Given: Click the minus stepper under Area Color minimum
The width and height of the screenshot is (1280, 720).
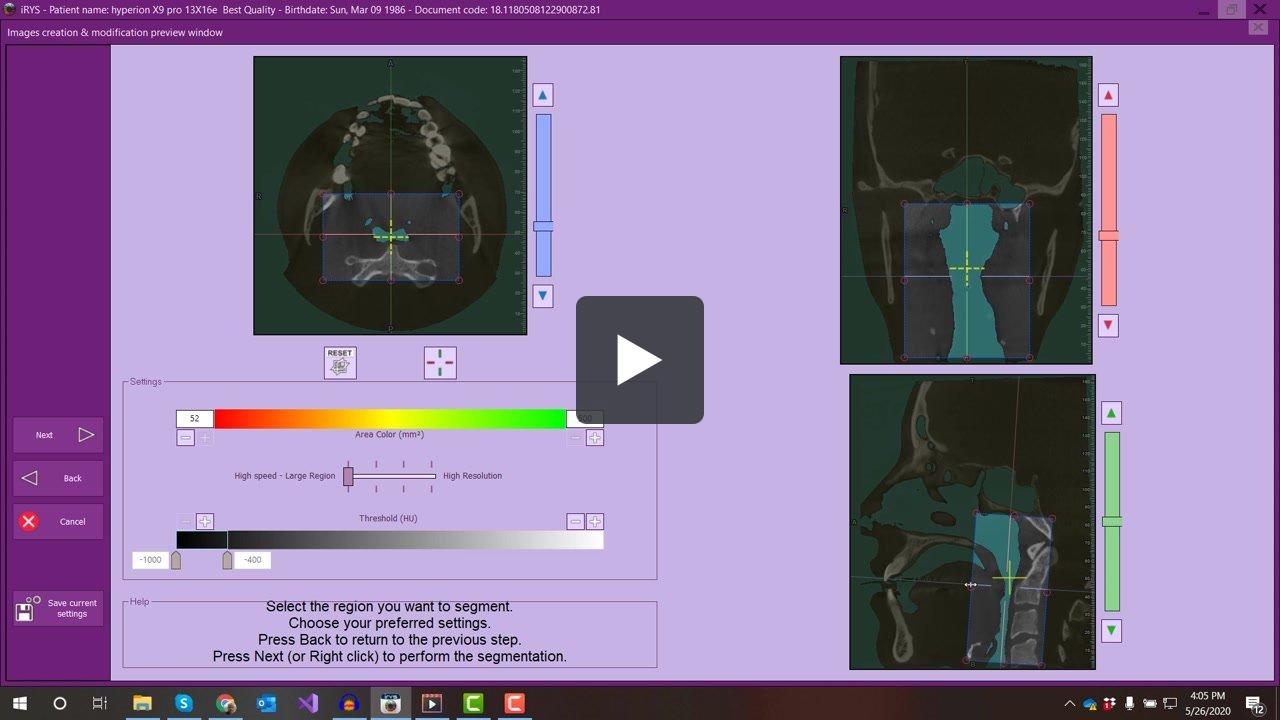Looking at the screenshot, I should coord(185,437).
